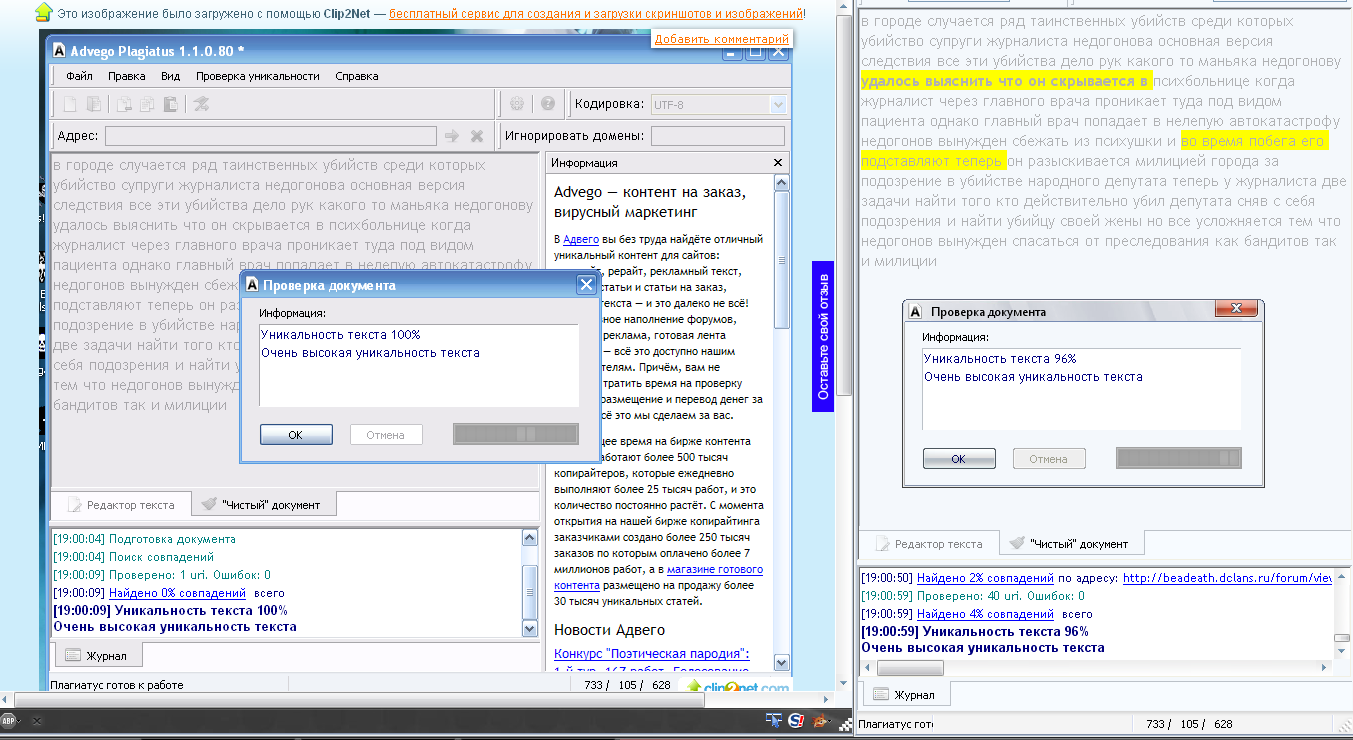Click the help question mark toolbar icon
Viewport: 1353px width, 740px height.
coord(547,104)
